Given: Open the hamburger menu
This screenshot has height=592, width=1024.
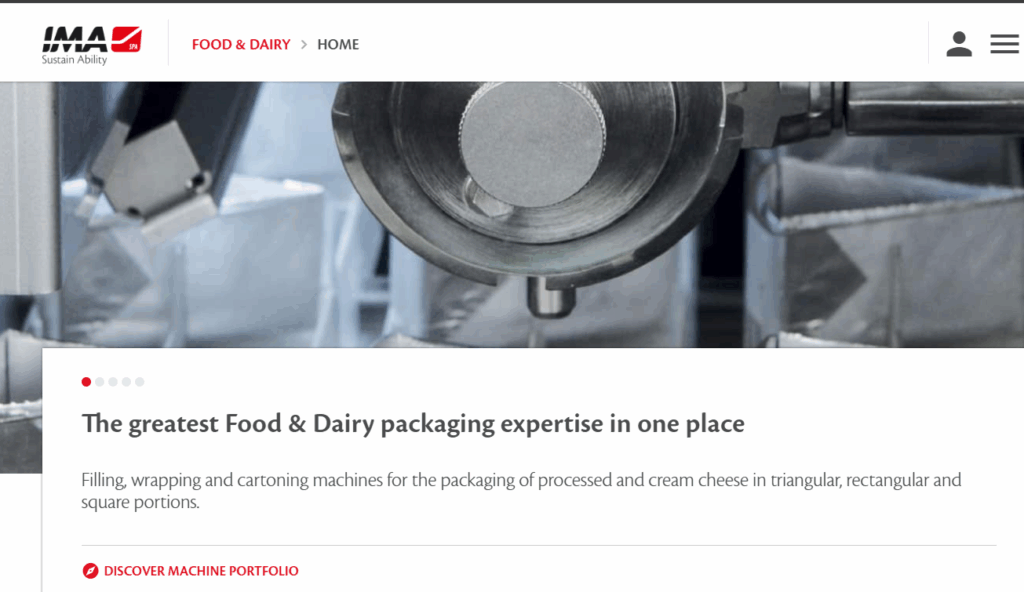Looking at the screenshot, I should 1004,44.
